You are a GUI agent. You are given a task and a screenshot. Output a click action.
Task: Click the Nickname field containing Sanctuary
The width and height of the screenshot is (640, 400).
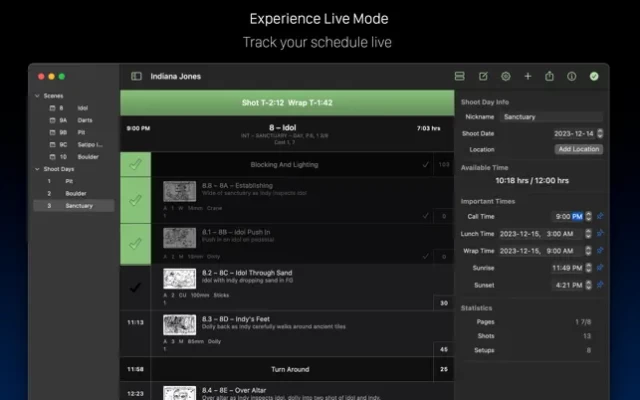point(551,117)
